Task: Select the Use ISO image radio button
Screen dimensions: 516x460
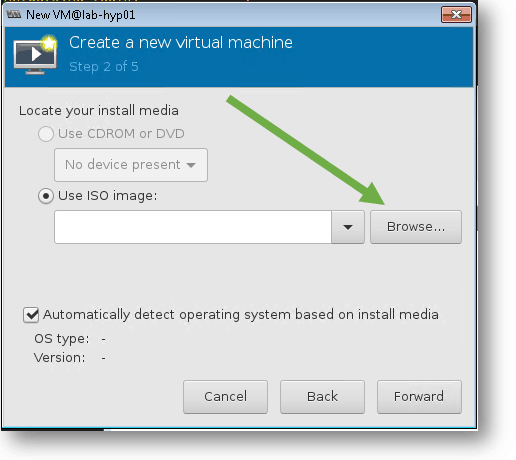Action: pos(46,196)
